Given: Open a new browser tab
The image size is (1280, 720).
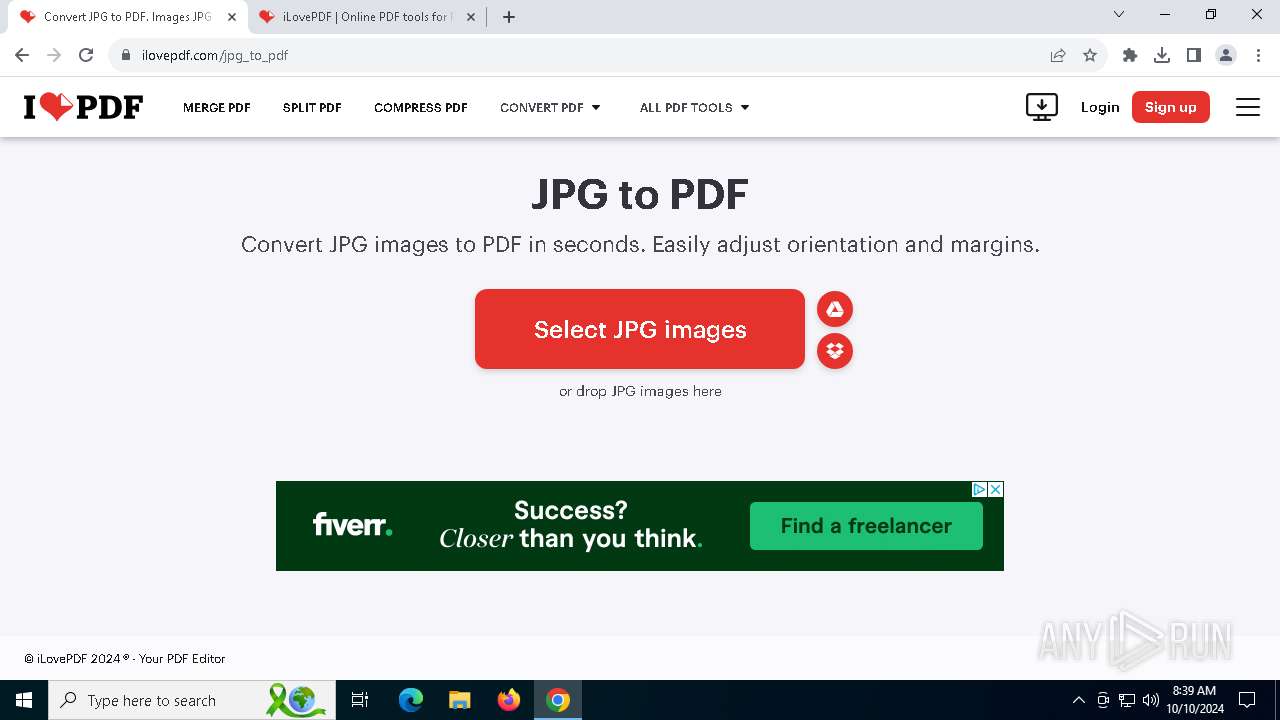Looking at the screenshot, I should (509, 17).
